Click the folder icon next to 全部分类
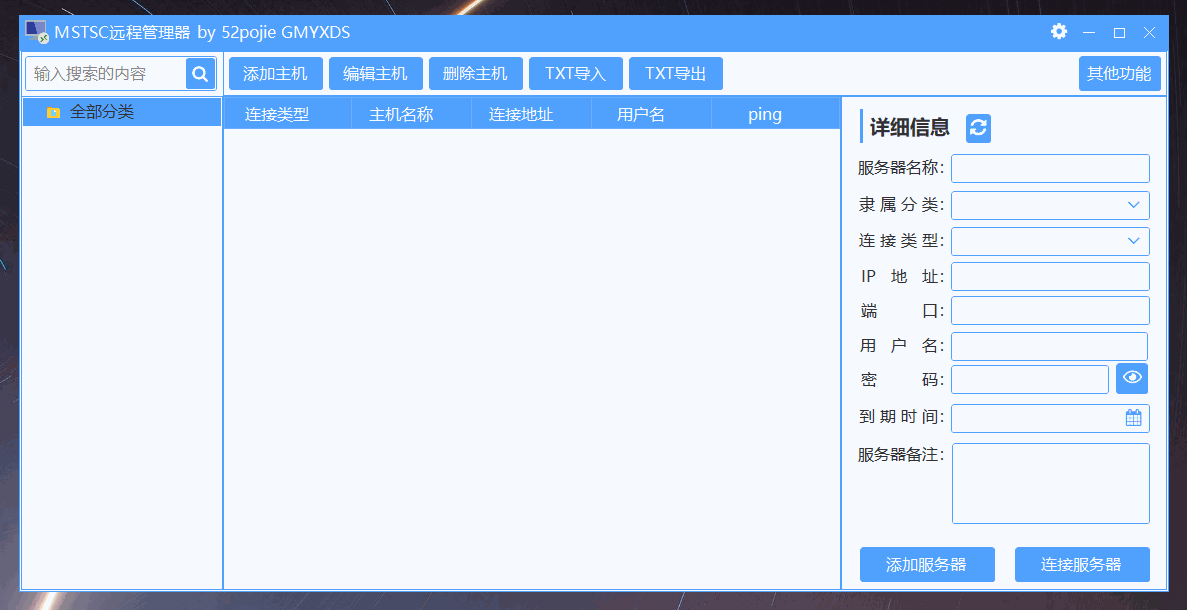This screenshot has height=610, width=1187. point(56,112)
